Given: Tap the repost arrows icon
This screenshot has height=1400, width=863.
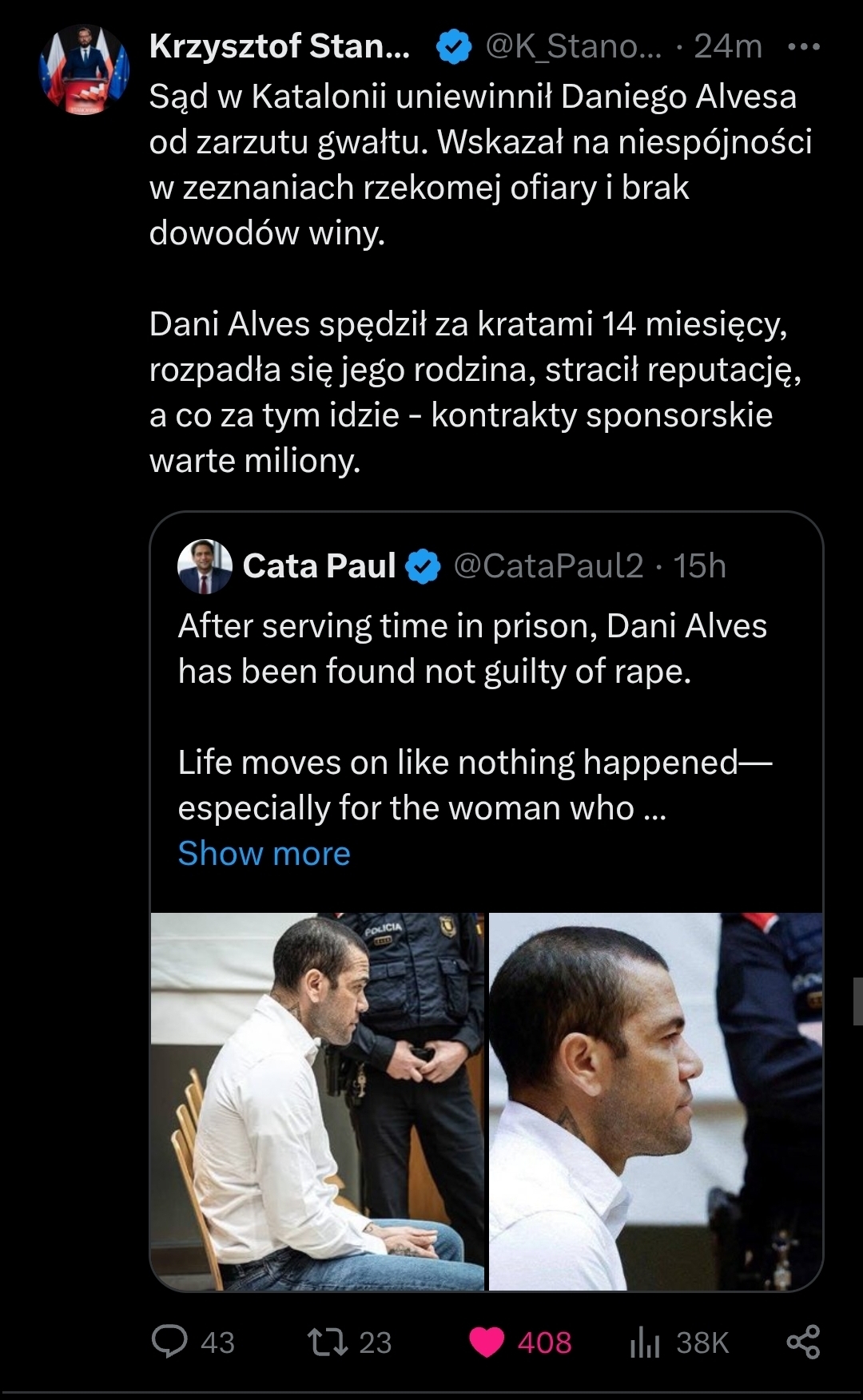Looking at the screenshot, I should coord(328,1342).
